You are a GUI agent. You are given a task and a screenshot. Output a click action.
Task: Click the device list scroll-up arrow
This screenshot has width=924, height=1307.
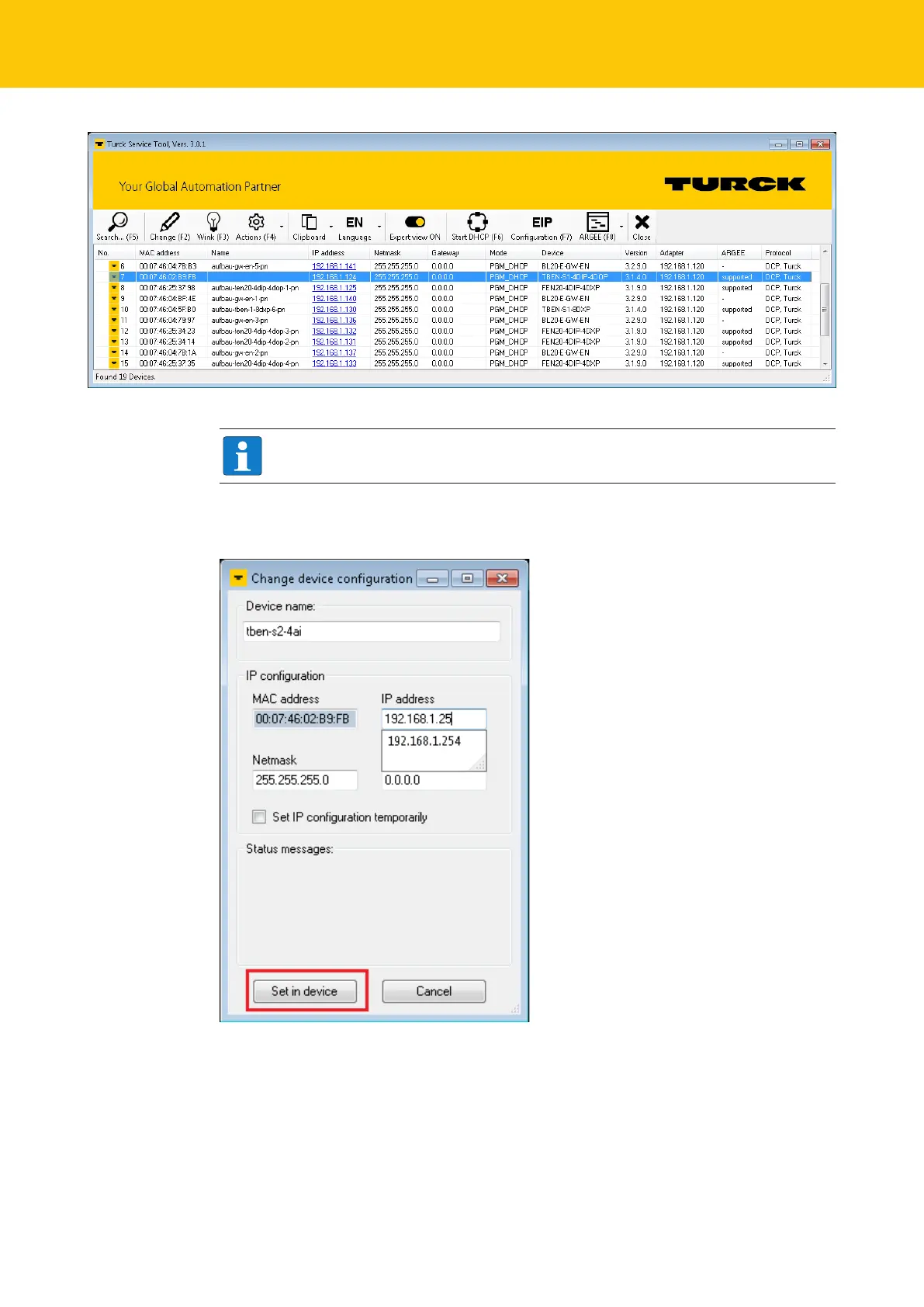(x=825, y=251)
